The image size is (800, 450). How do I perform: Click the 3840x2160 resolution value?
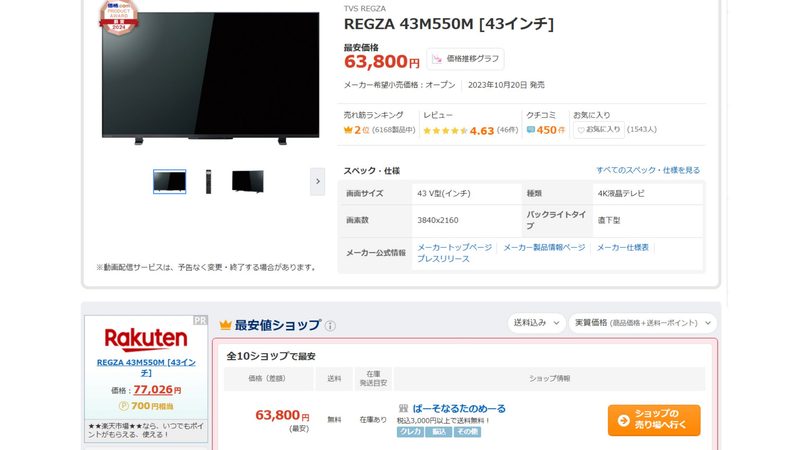(x=438, y=220)
